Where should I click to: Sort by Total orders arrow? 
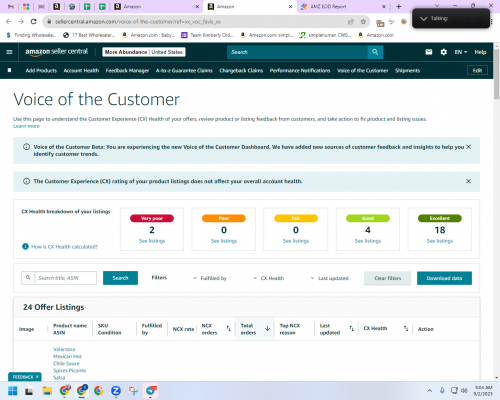(267, 329)
